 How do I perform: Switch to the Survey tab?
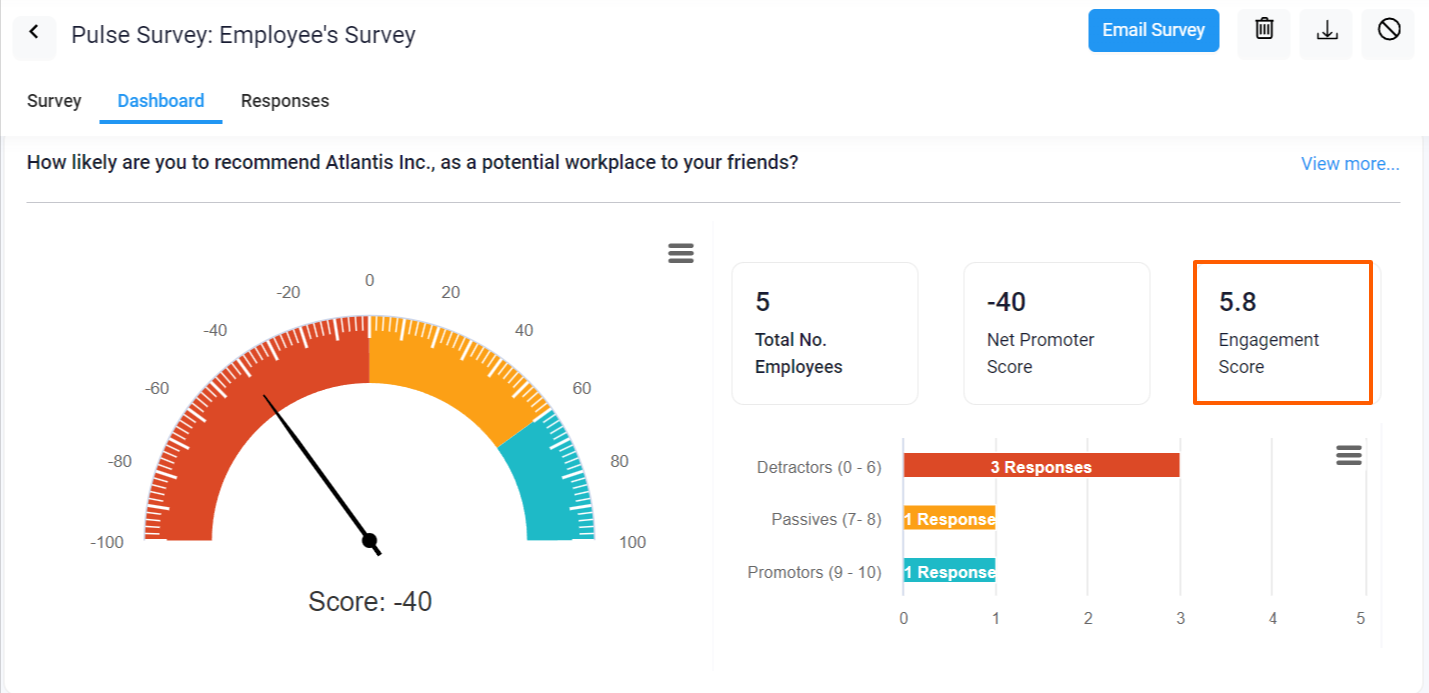53,100
